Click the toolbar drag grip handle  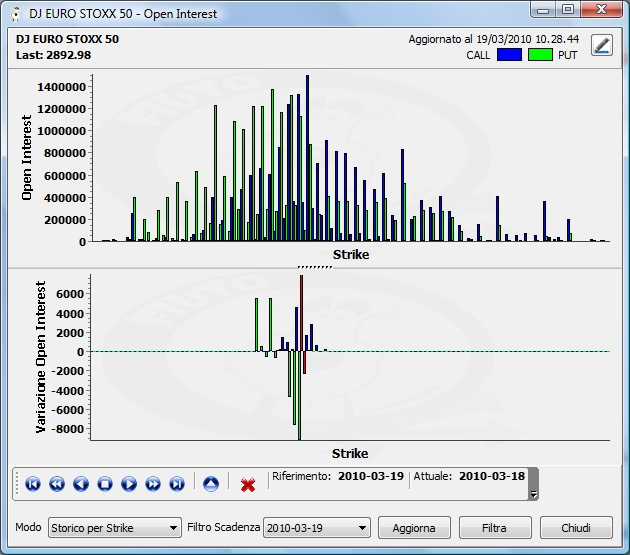click(17, 484)
